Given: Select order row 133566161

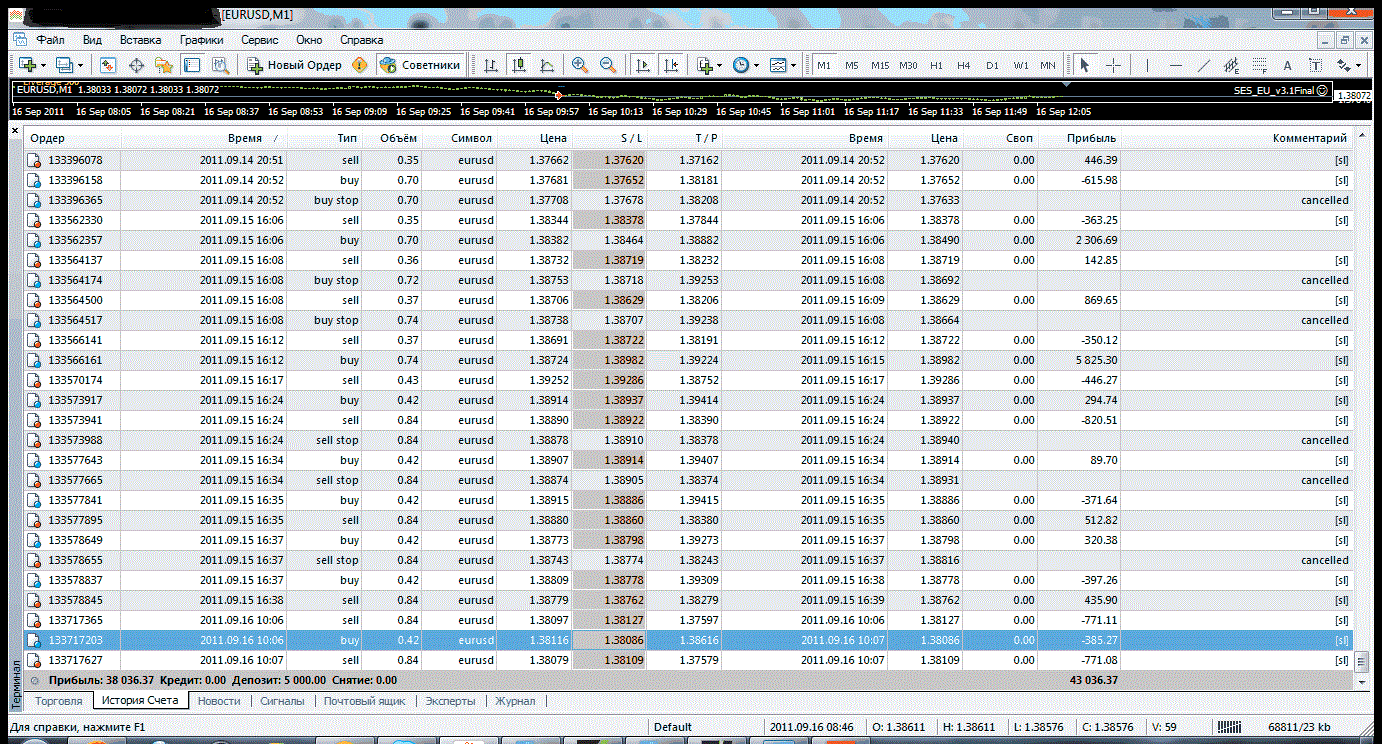Looking at the screenshot, I should pyautogui.click(x=75, y=360).
